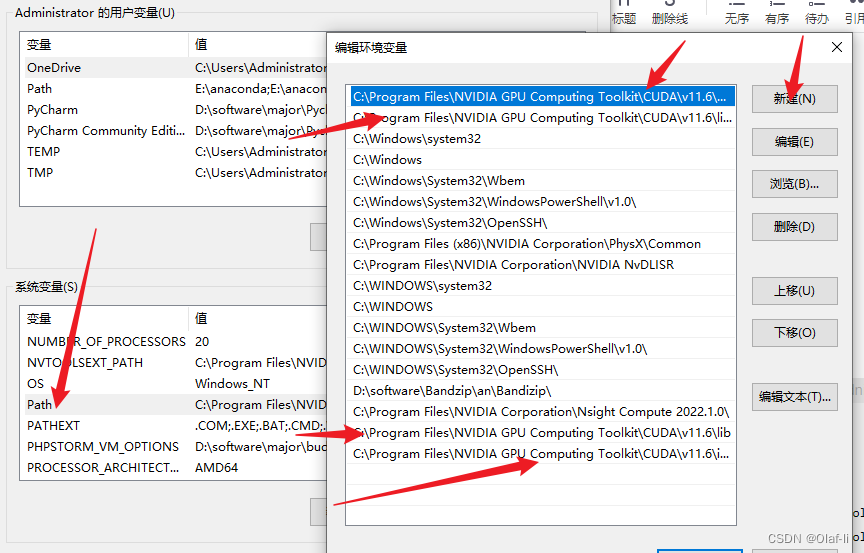This screenshot has height=553, width=864.
Task: Move the entry up with 上移(U)
Action: pos(795,291)
